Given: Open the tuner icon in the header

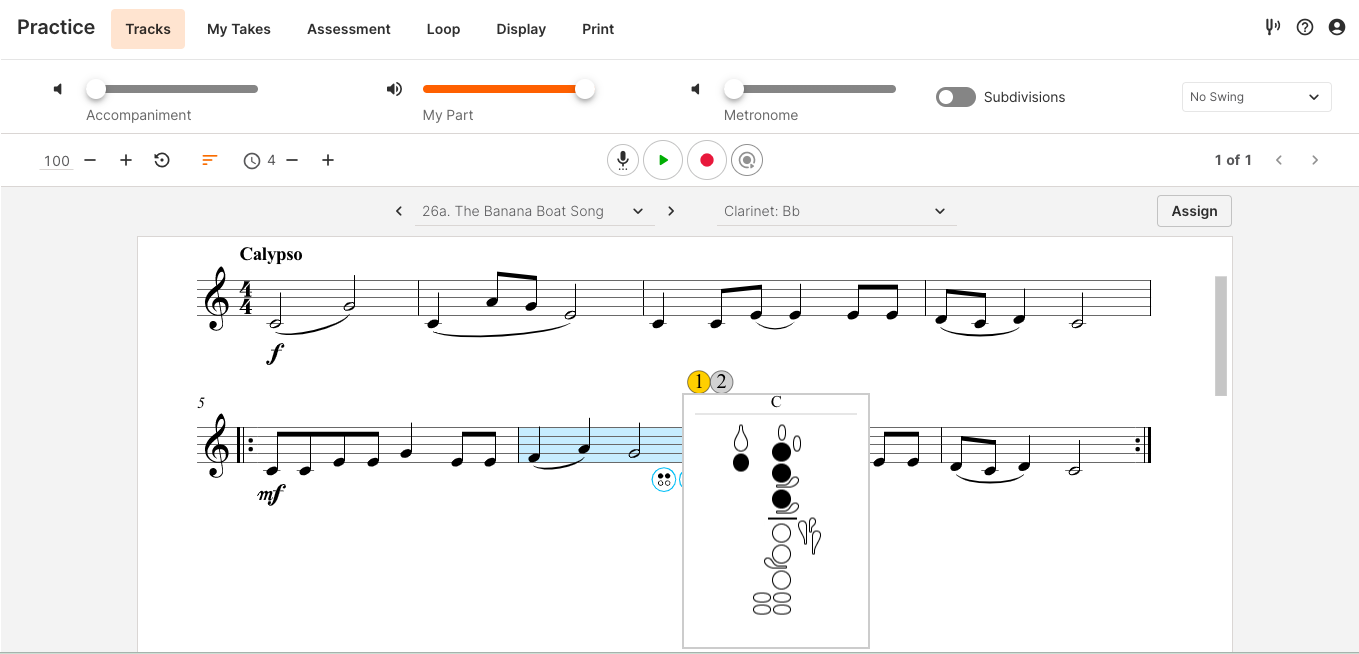Looking at the screenshot, I should (x=1272, y=28).
